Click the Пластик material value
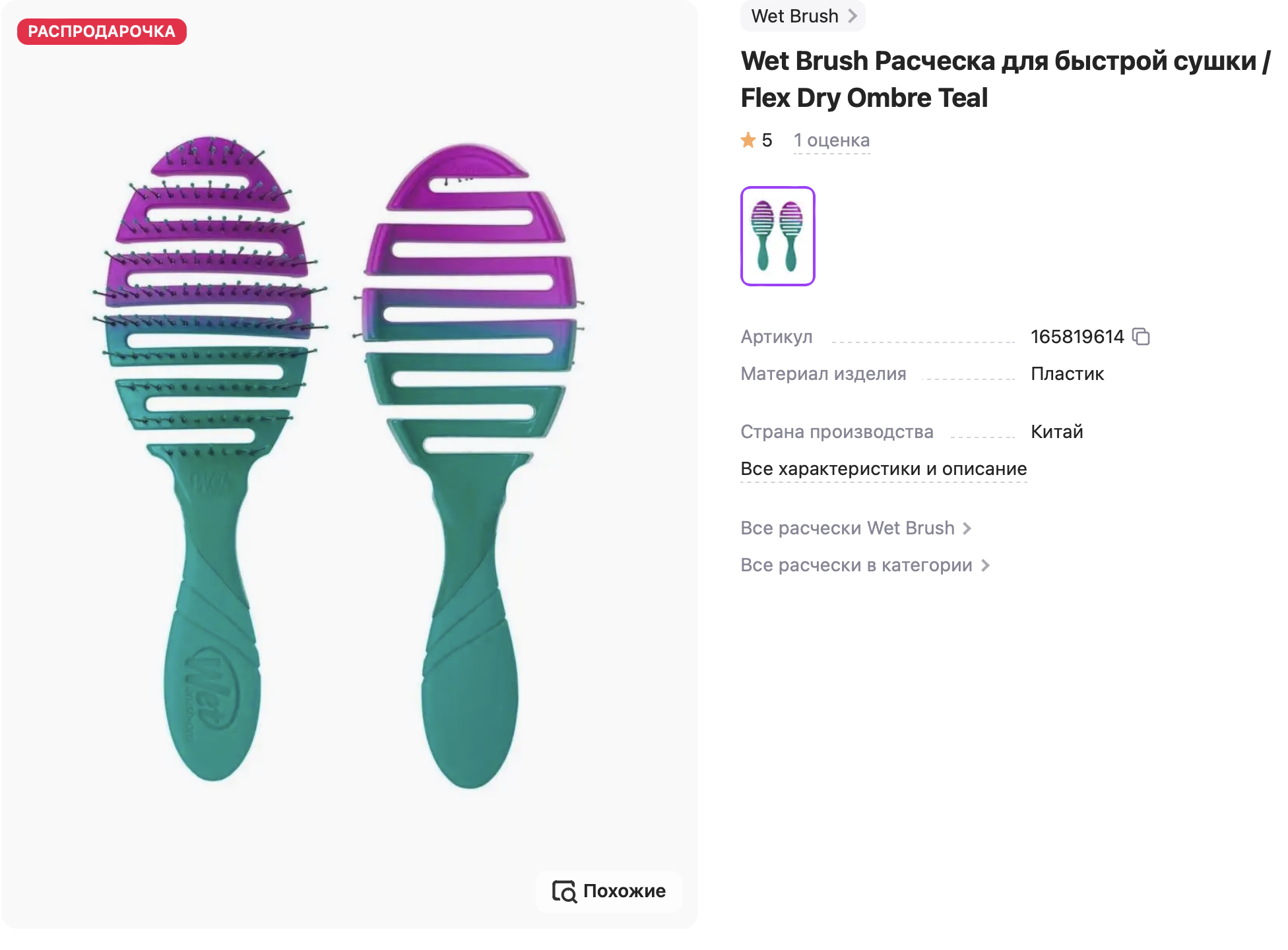The height and width of the screenshot is (950, 1288). (x=1067, y=374)
